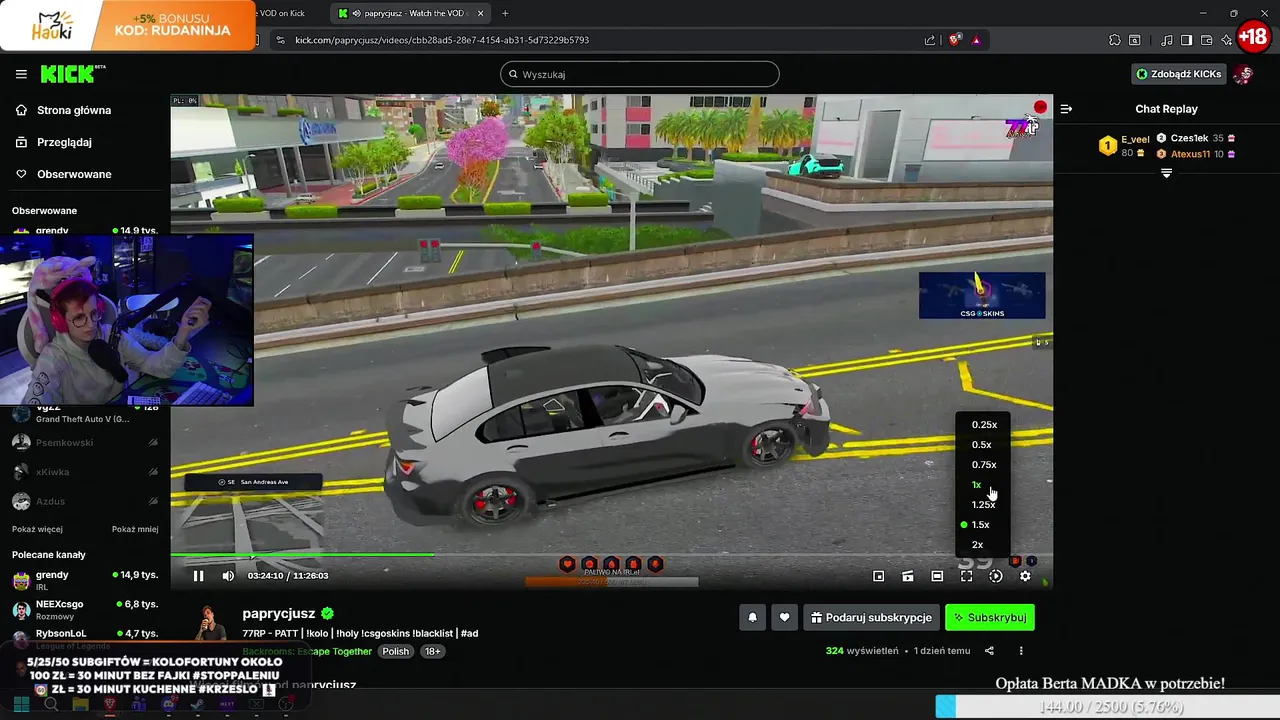Click the Polish language tag
Image resolution: width=1280 pixels, height=720 pixels.
pos(396,651)
